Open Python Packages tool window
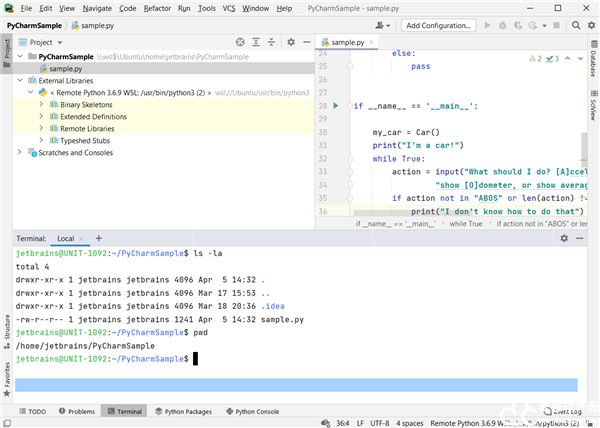This screenshot has height=428, width=600. point(183,411)
